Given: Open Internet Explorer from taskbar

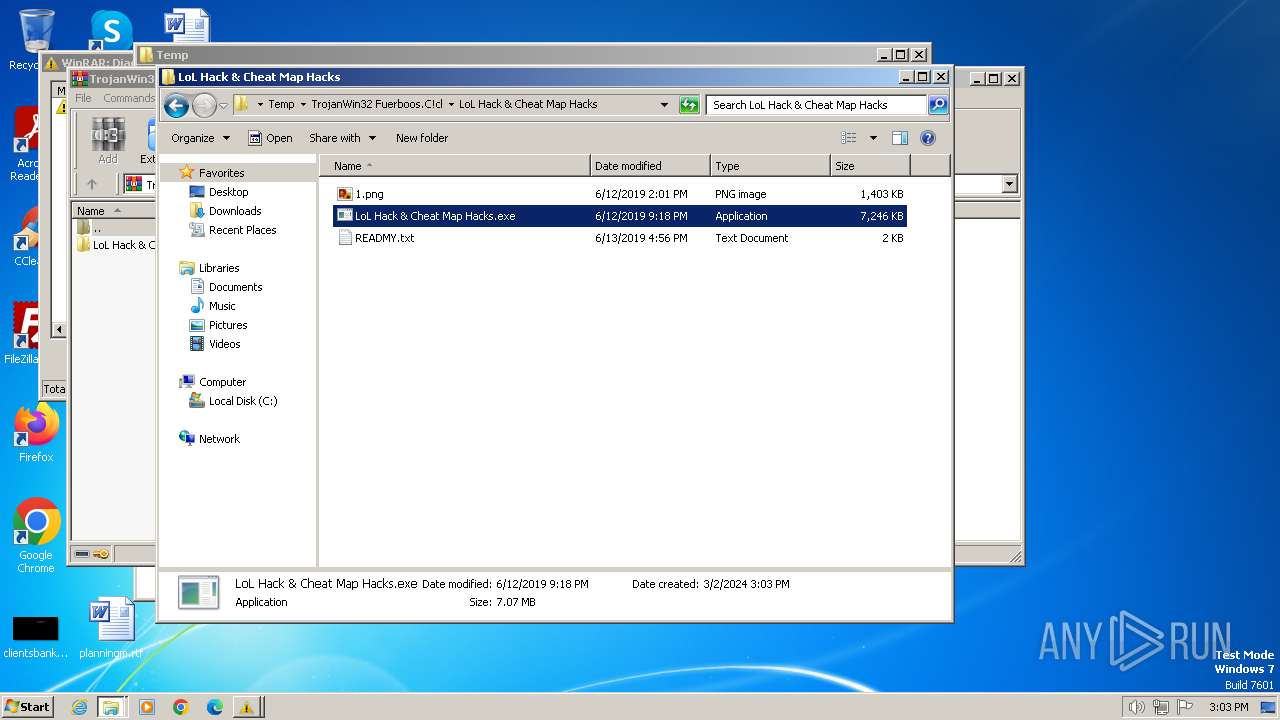Looking at the screenshot, I should coord(79,707).
